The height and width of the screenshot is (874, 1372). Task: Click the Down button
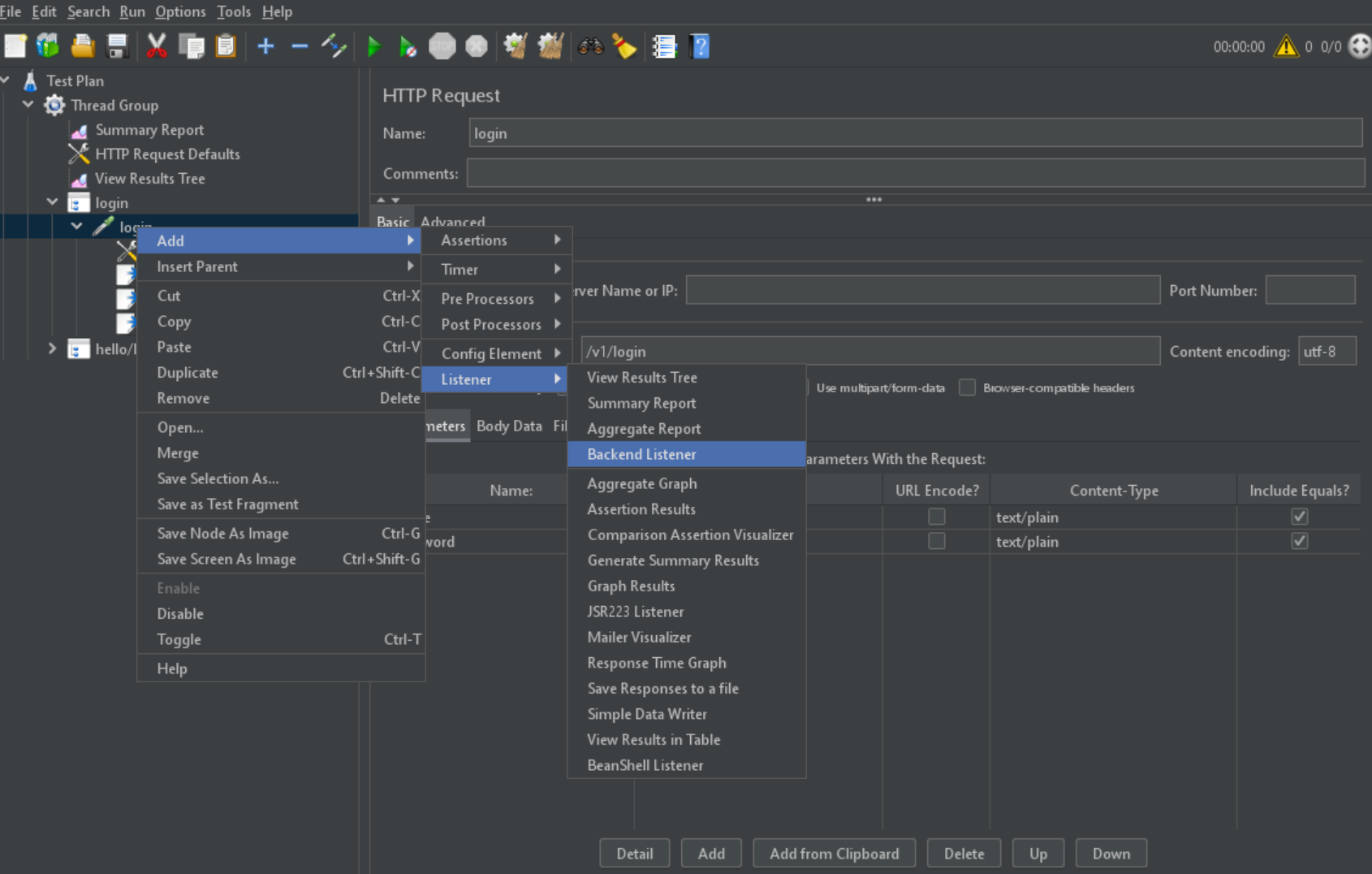click(x=1111, y=854)
